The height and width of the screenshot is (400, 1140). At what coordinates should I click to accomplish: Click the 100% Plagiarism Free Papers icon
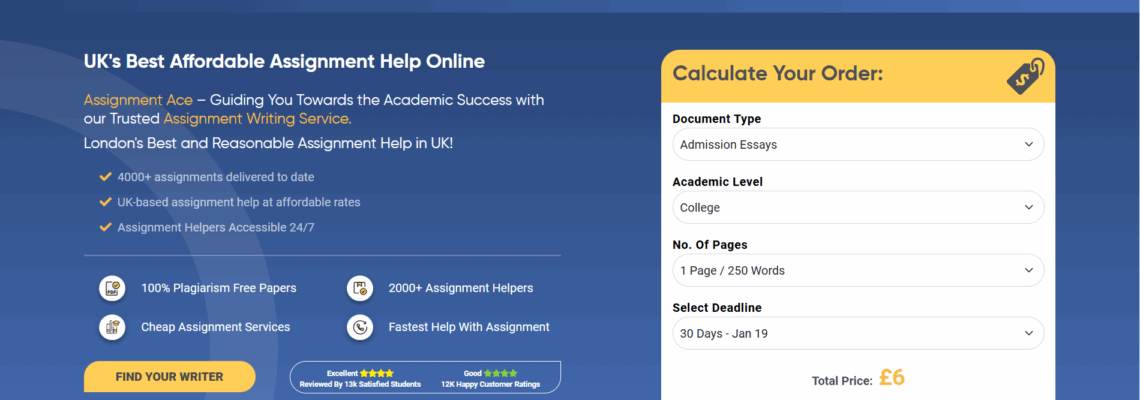click(x=111, y=288)
